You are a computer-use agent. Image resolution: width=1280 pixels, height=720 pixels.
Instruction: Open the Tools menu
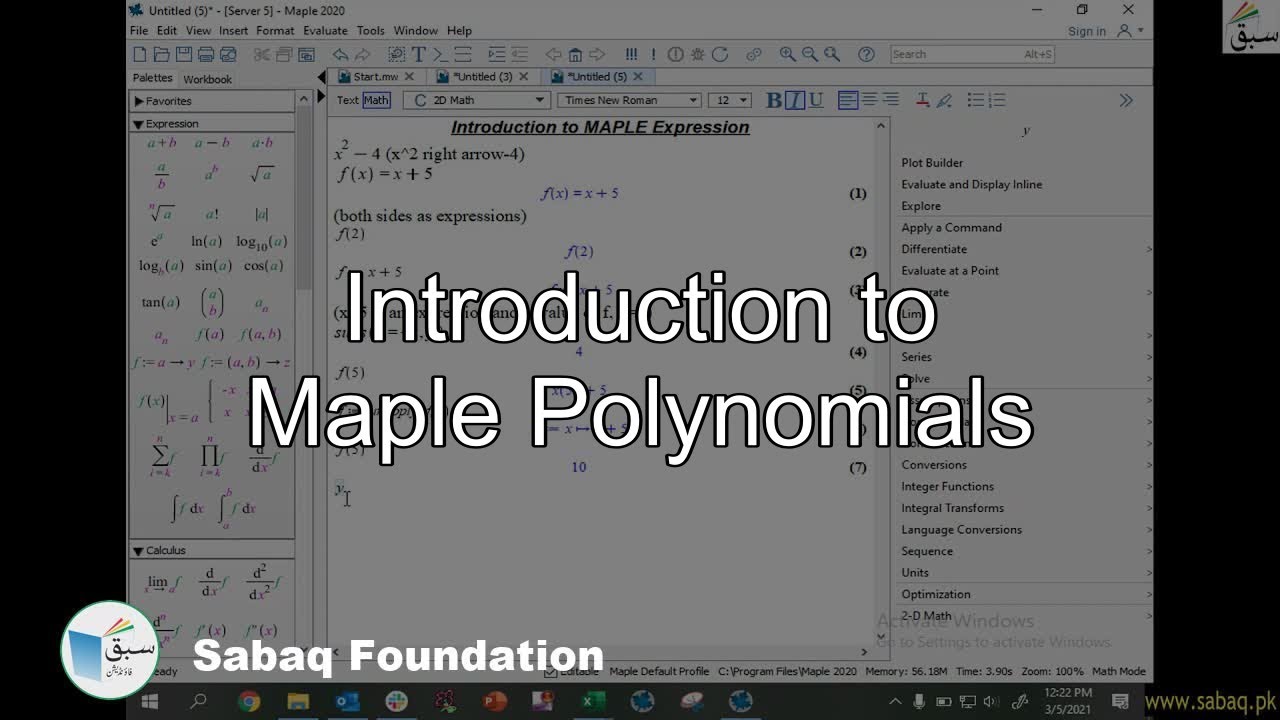point(370,31)
